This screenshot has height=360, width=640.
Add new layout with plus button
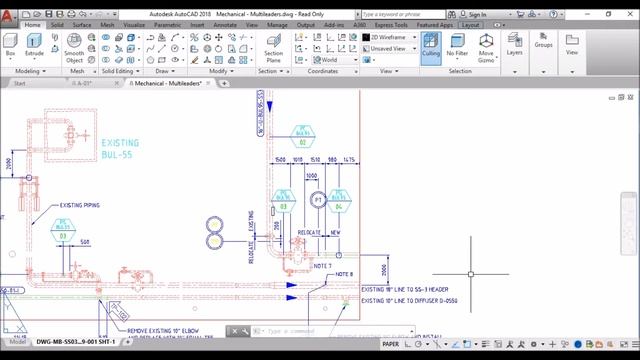point(127,342)
